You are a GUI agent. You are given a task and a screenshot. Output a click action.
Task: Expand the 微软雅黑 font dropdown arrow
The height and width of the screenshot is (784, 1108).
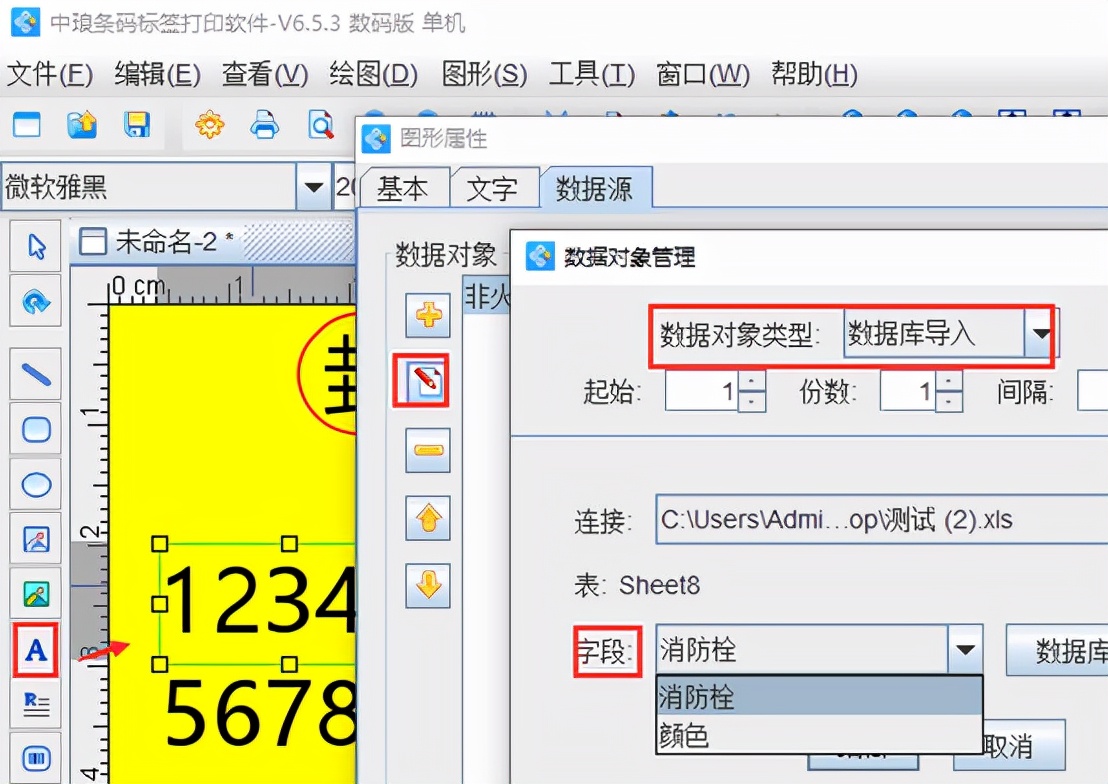point(314,187)
